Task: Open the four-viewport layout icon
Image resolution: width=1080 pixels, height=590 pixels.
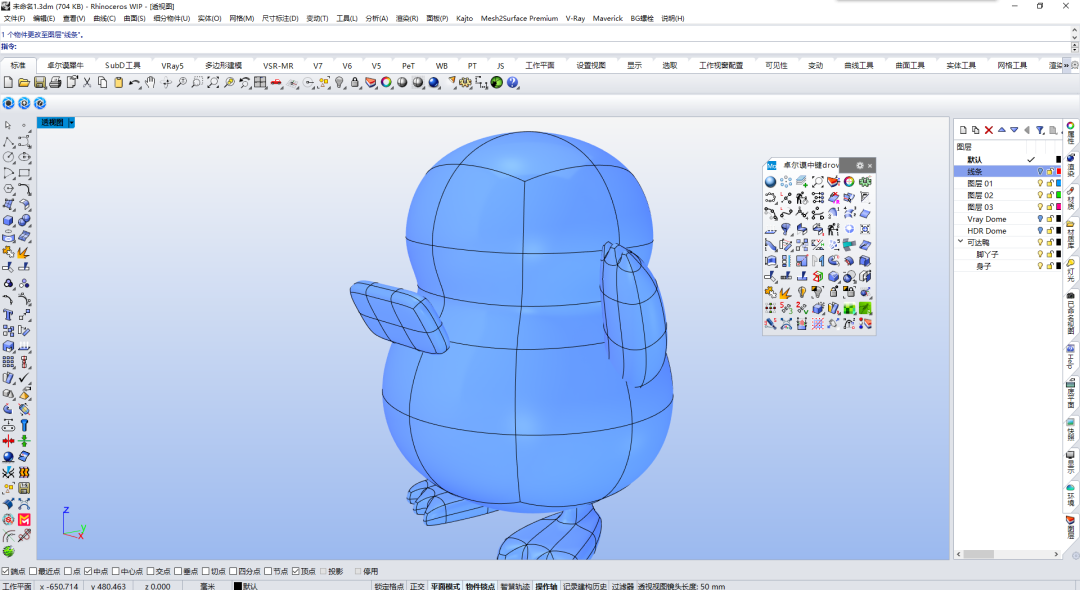Action: [260, 83]
